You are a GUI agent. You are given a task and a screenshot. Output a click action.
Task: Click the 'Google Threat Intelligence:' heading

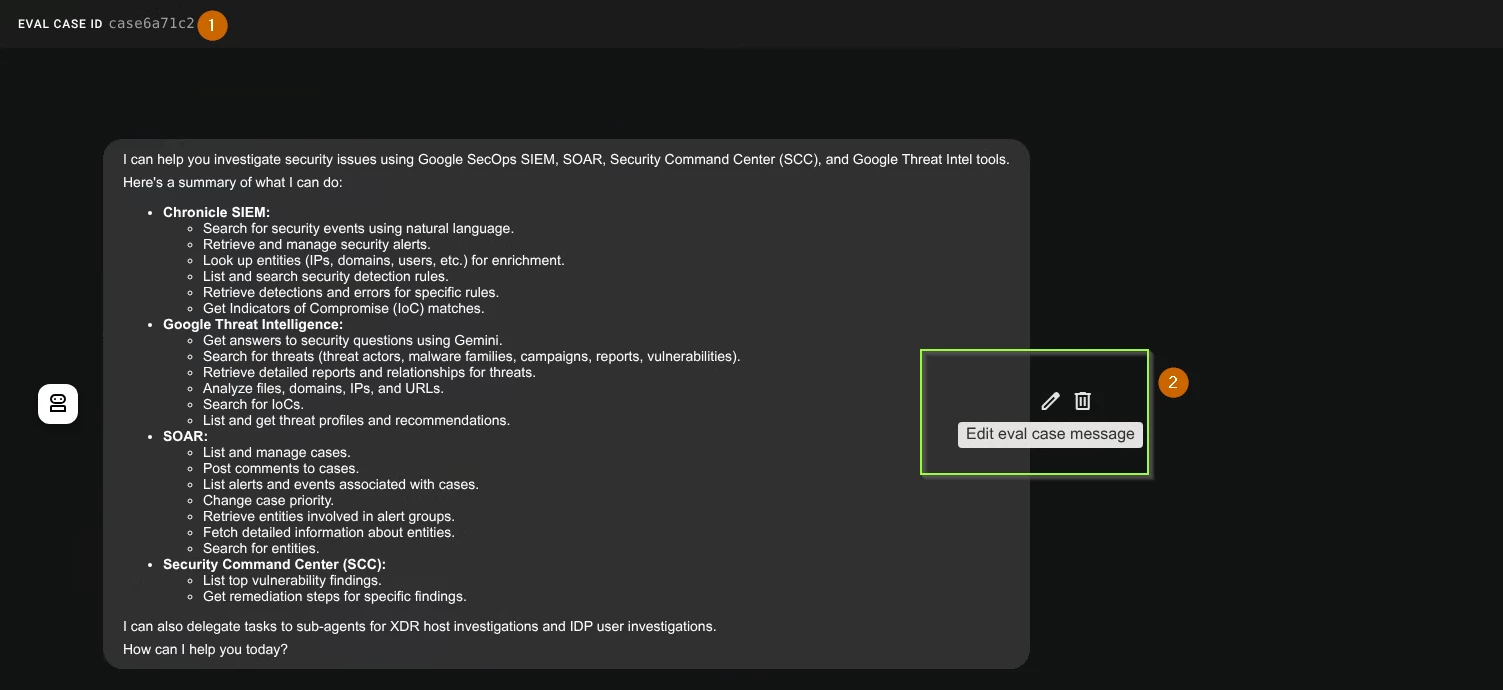[x=253, y=324]
